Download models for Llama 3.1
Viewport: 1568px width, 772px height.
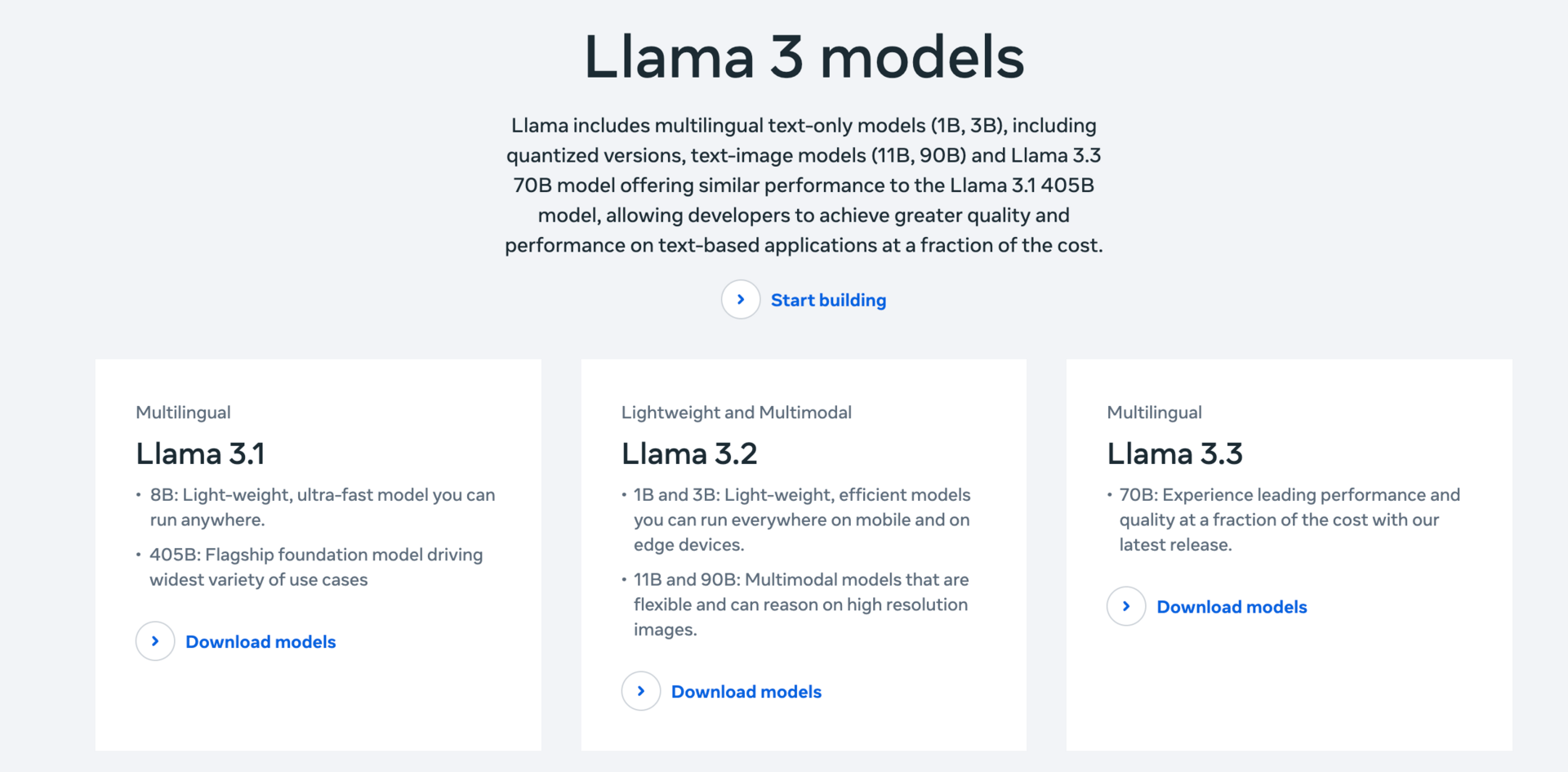[x=261, y=642]
